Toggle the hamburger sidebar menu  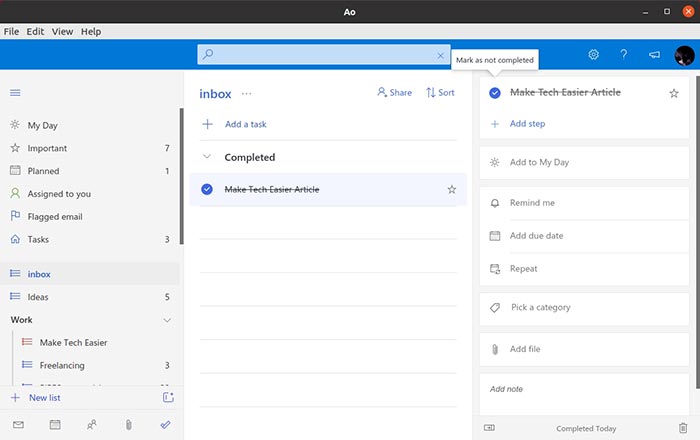click(15, 93)
